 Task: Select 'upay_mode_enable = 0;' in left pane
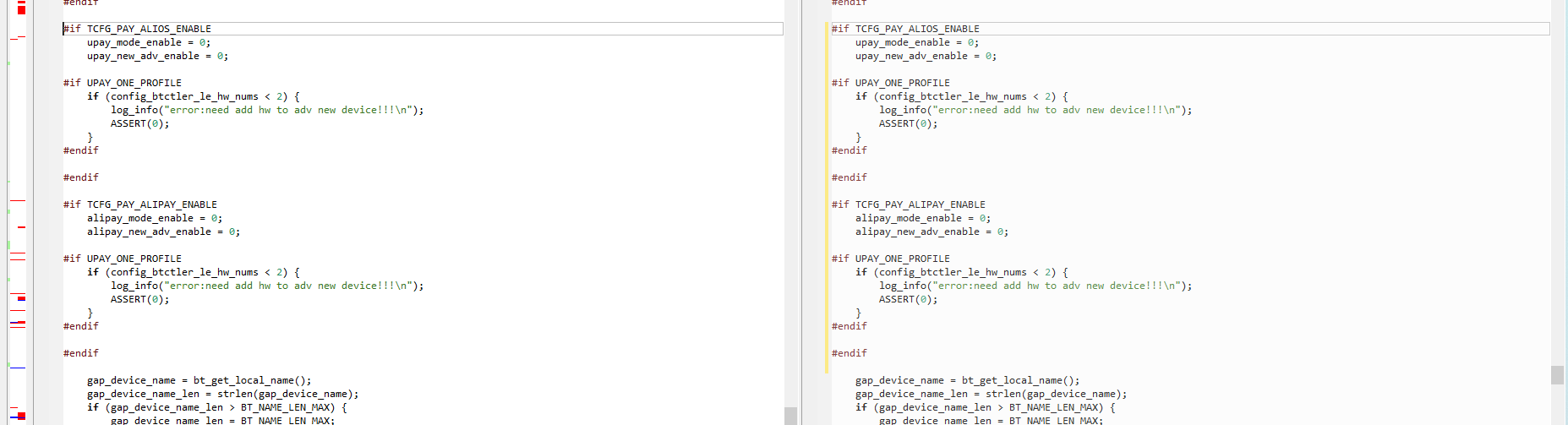pyautogui.click(x=149, y=42)
